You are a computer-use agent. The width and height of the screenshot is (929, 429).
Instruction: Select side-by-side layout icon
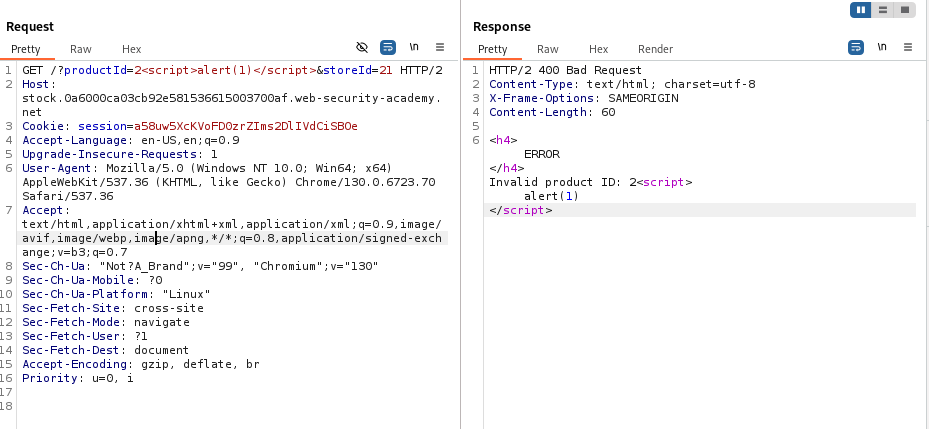(x=860, y=10)
